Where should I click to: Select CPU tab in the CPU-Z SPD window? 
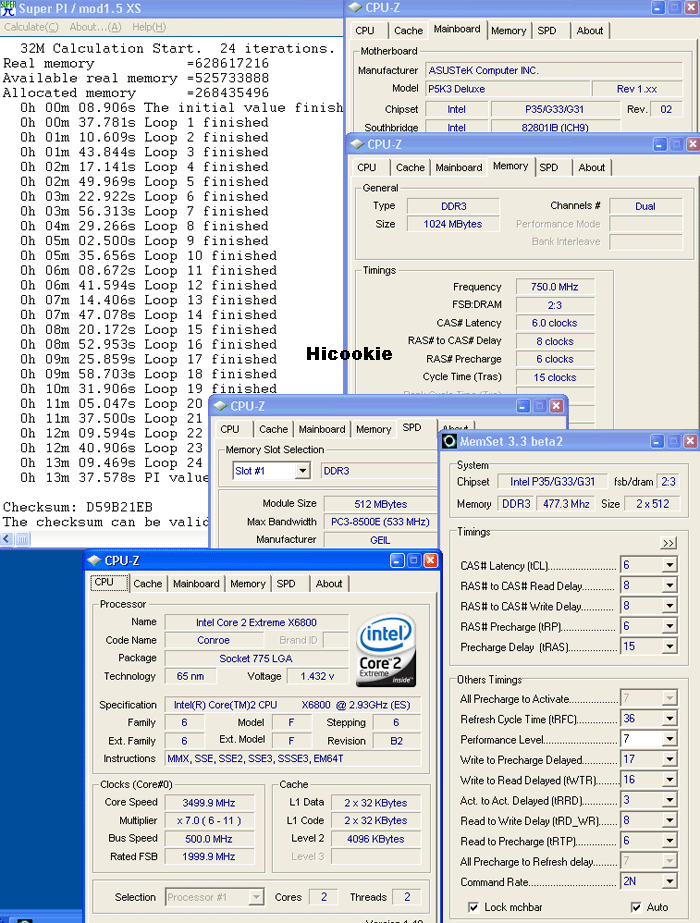click(x=230, y=429)
